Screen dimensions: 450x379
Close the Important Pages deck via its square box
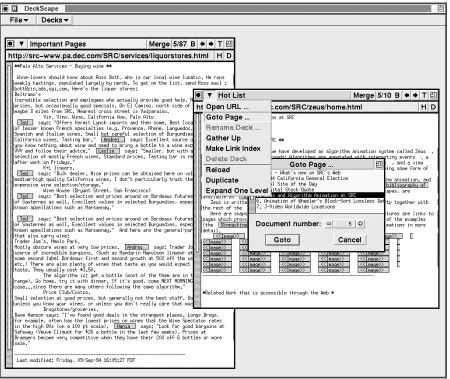click(x=11, y=44)
